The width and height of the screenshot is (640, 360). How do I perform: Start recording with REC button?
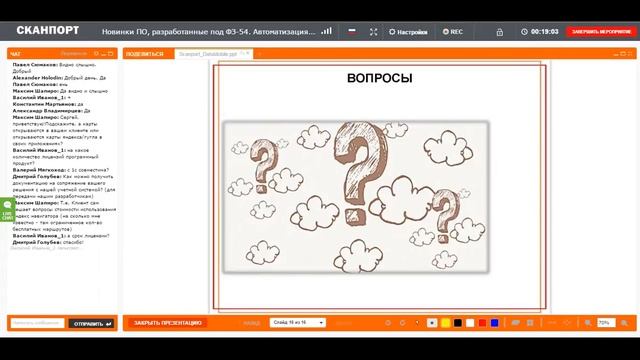[x=453, y=31]
